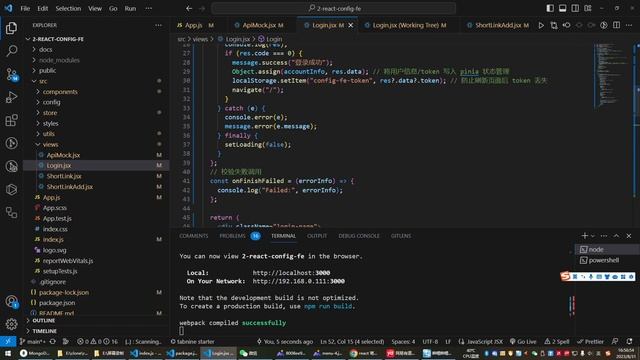This screenshot has height=360, width=640.
Task: Open logo.svg in explorer
Action: tap(54, 250)
